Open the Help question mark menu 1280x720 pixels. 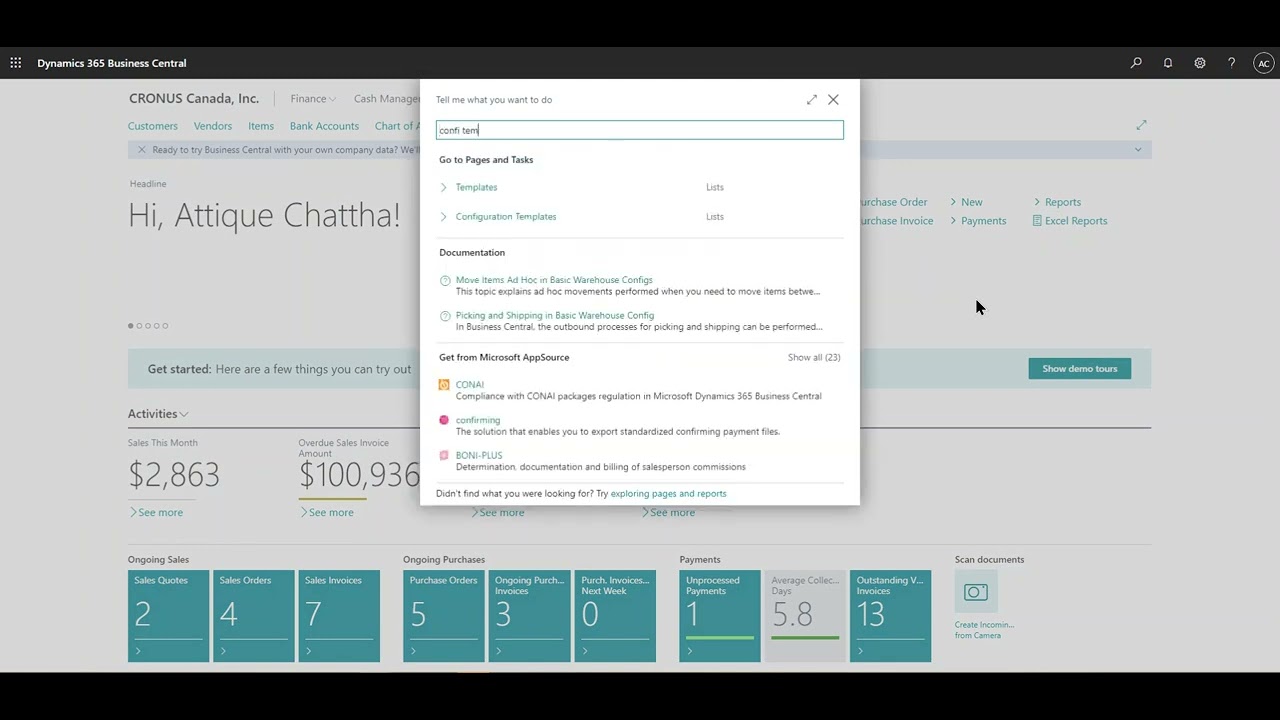pos(1232,63)
